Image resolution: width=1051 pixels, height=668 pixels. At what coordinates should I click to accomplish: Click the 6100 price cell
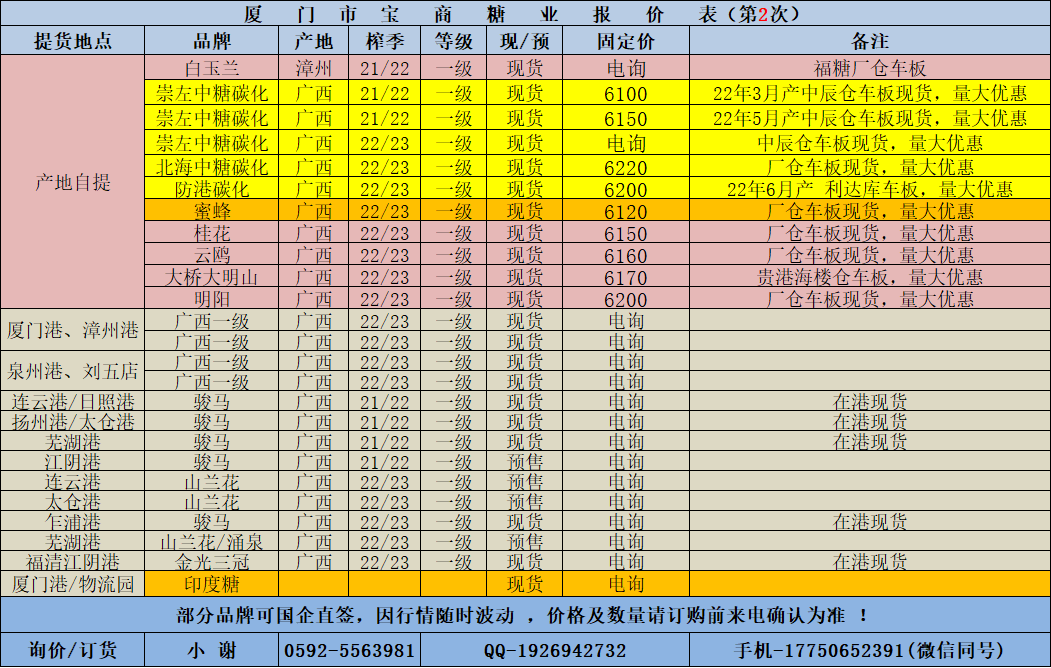625,94
